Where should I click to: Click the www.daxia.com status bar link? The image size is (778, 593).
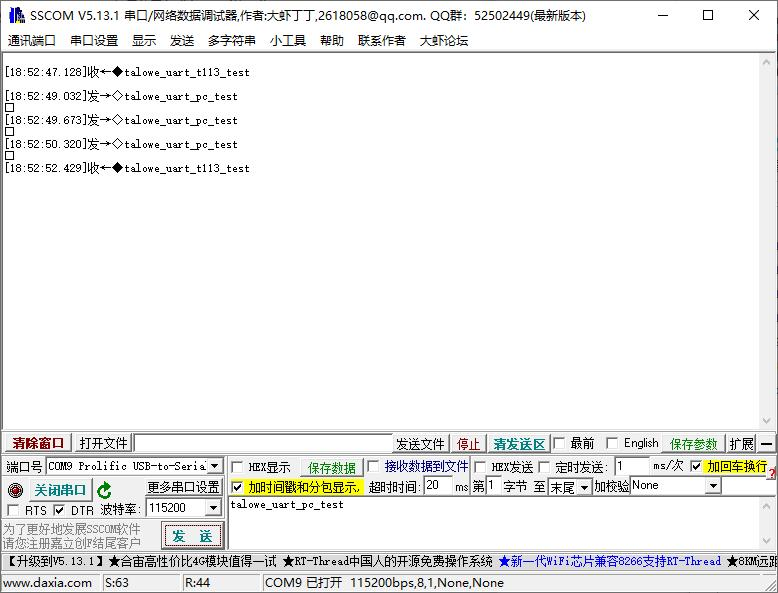pos(48,583)
